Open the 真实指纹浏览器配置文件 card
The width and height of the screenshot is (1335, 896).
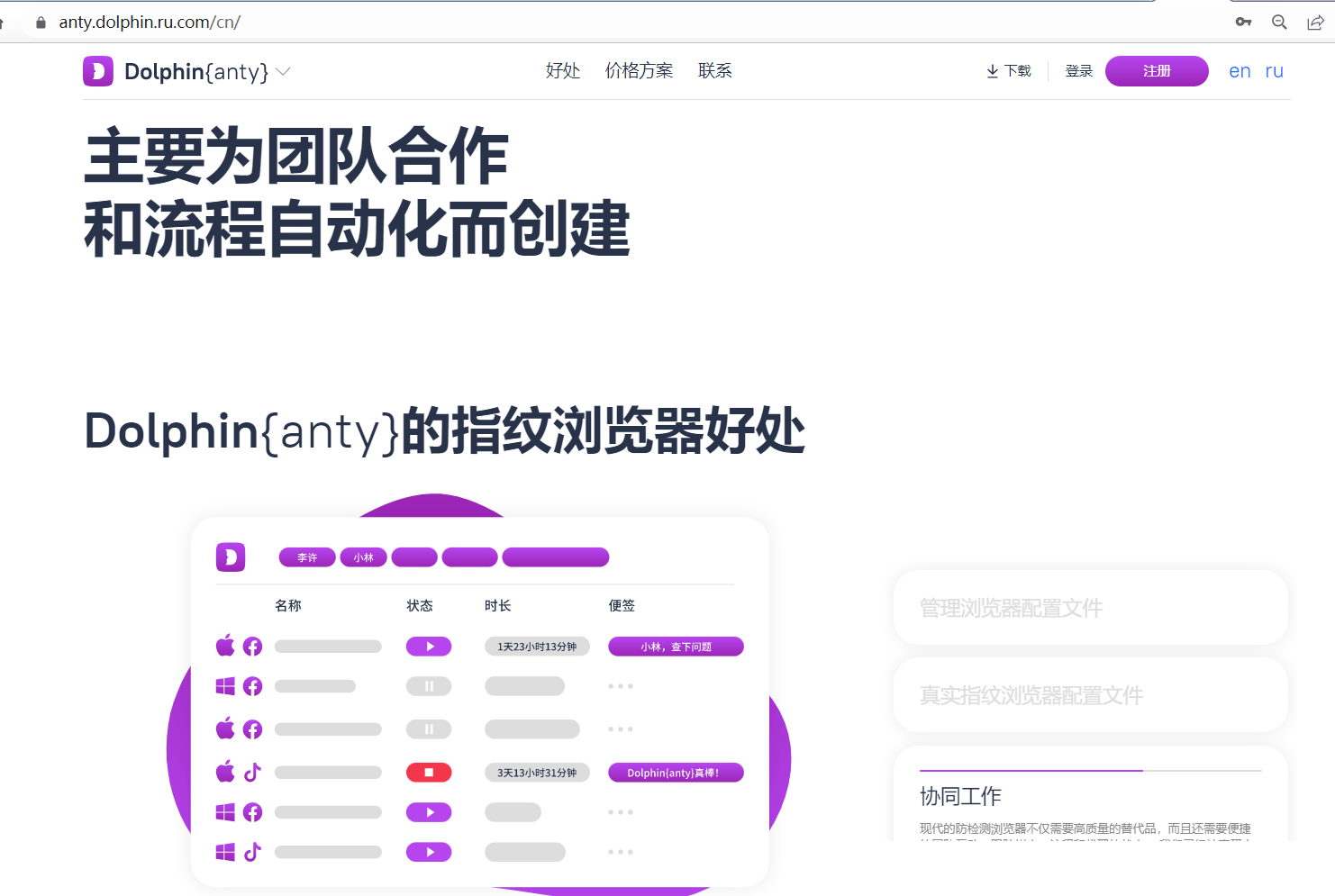tap(1091, 695)
